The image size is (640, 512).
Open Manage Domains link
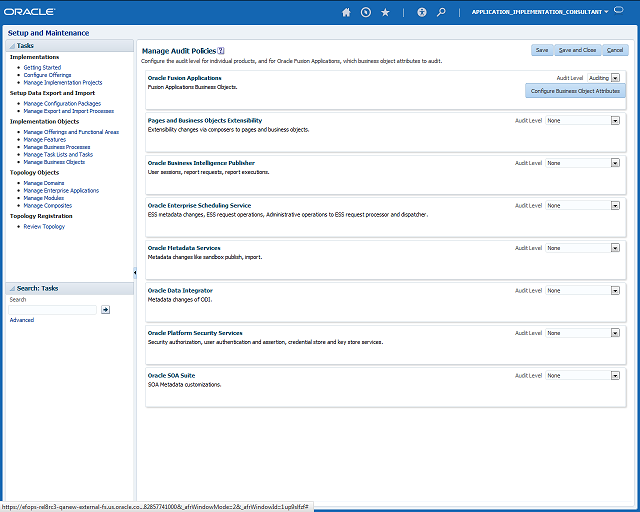[44, 183]
